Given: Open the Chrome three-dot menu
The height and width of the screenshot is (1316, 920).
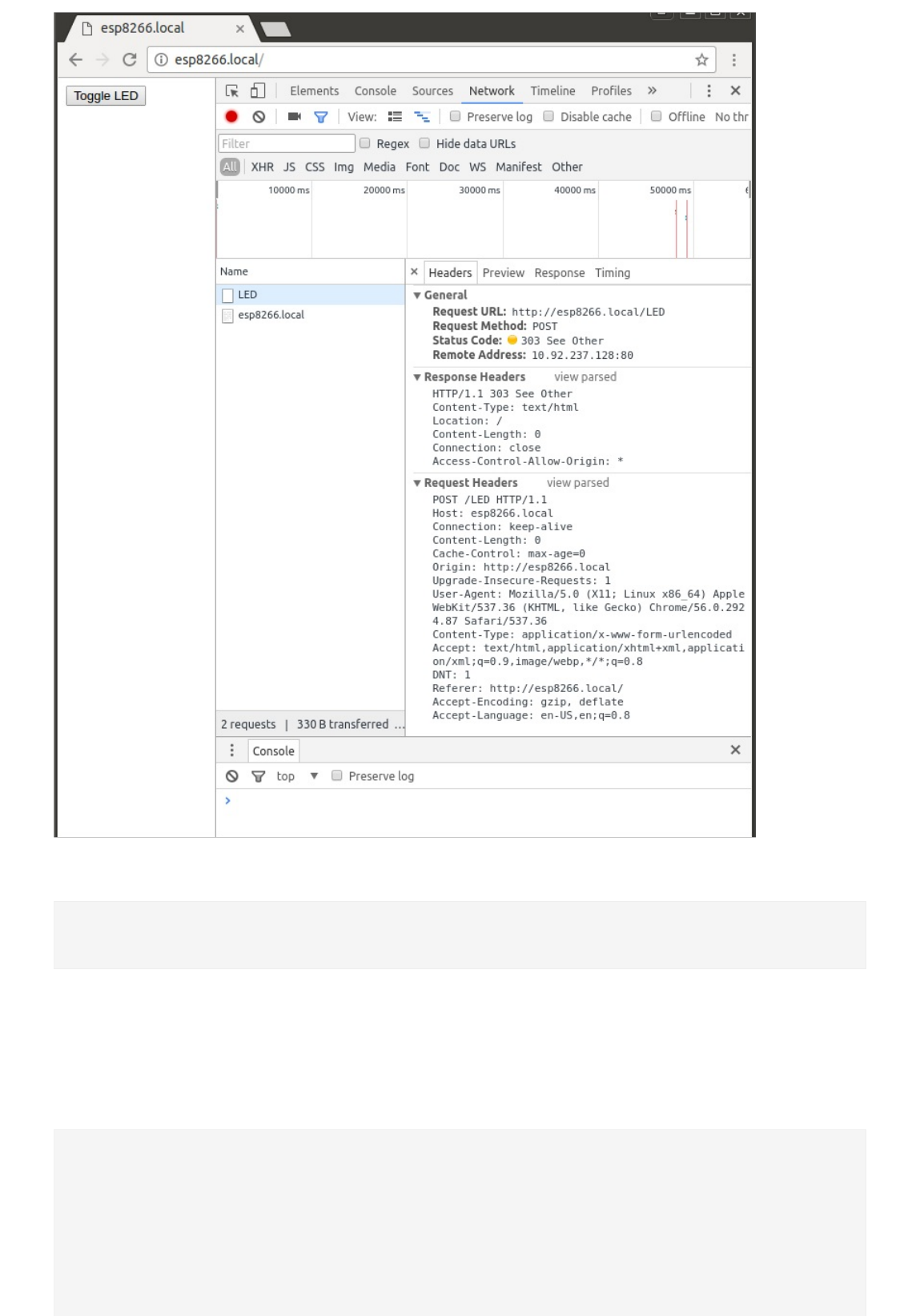Looking at the screenshot, I should tap(733, 60).
